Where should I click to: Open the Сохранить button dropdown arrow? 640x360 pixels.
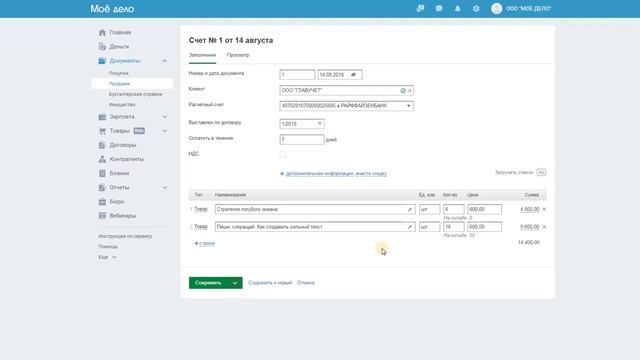(235, 283)
